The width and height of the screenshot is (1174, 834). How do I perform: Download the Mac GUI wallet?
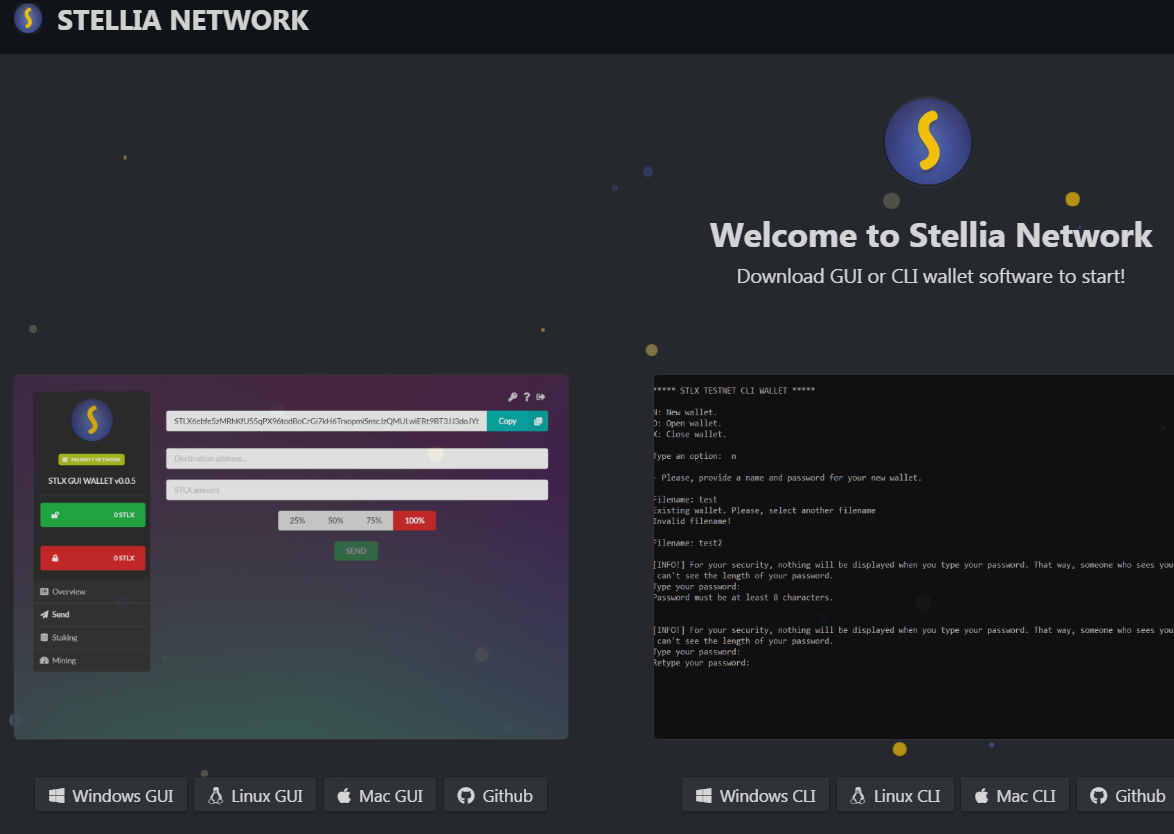(379, 796)
